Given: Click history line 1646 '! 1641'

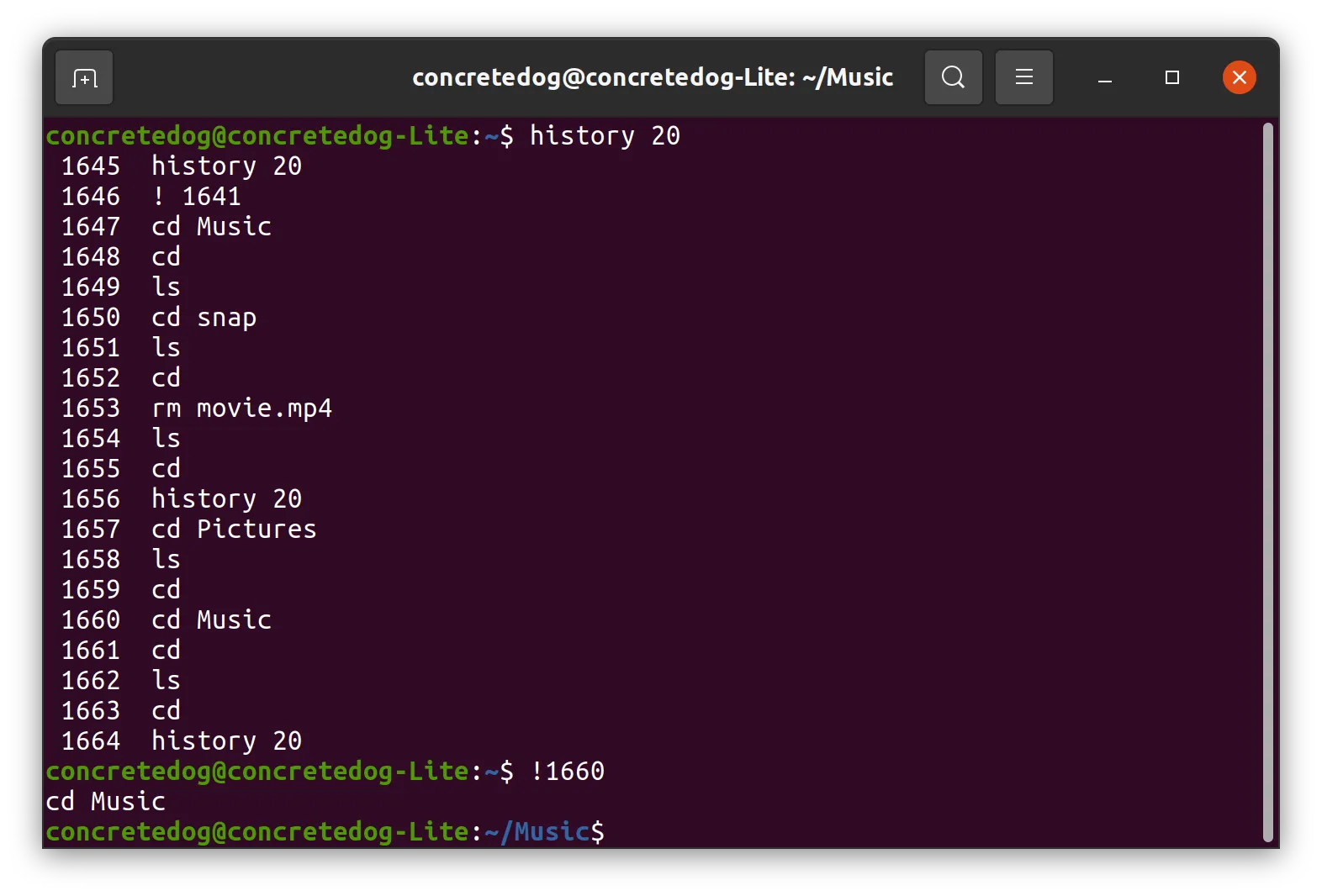Looking at the screenshot, I should [x=151, y=197].
